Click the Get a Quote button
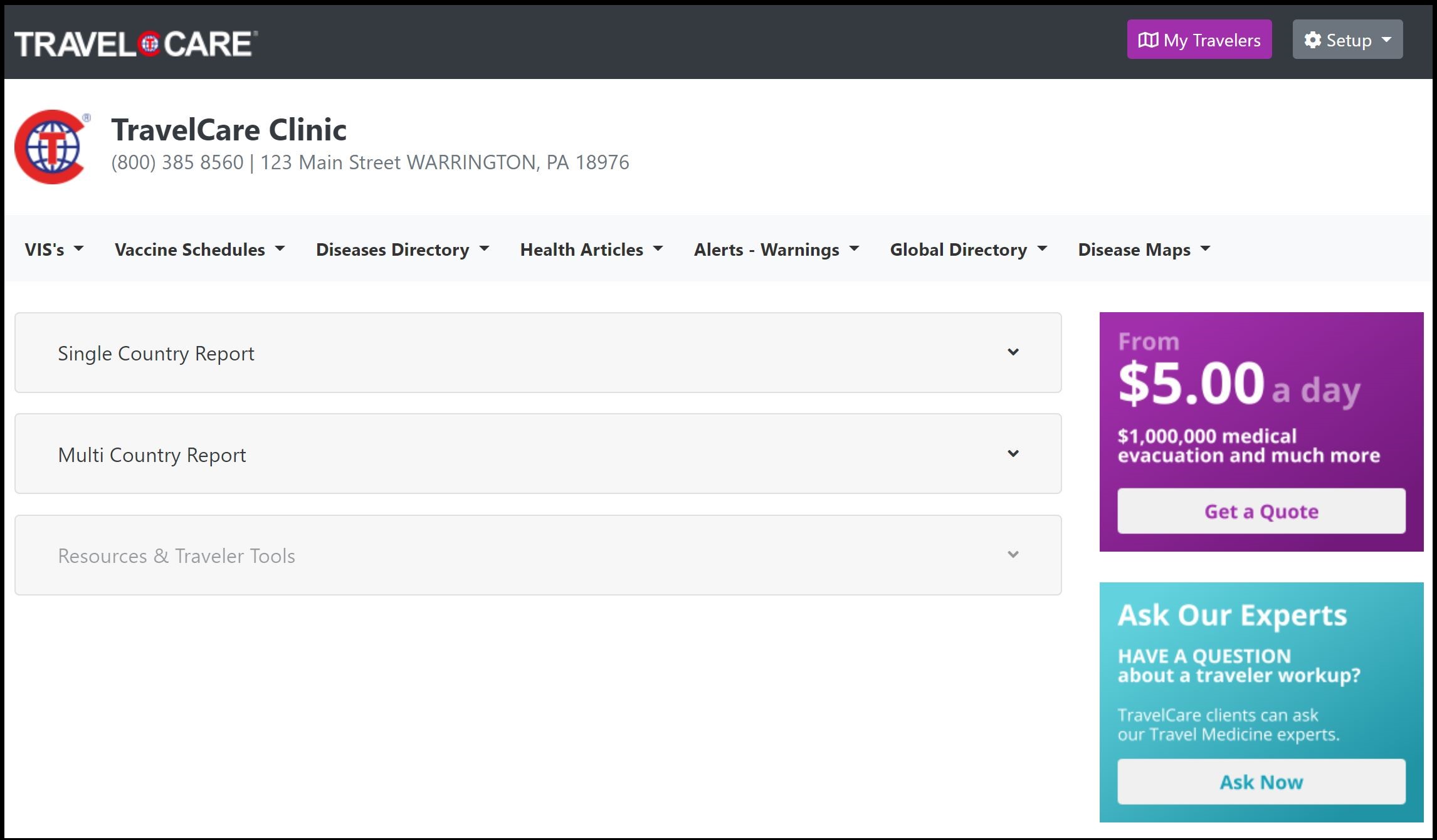 click(x=1261, y=511)
